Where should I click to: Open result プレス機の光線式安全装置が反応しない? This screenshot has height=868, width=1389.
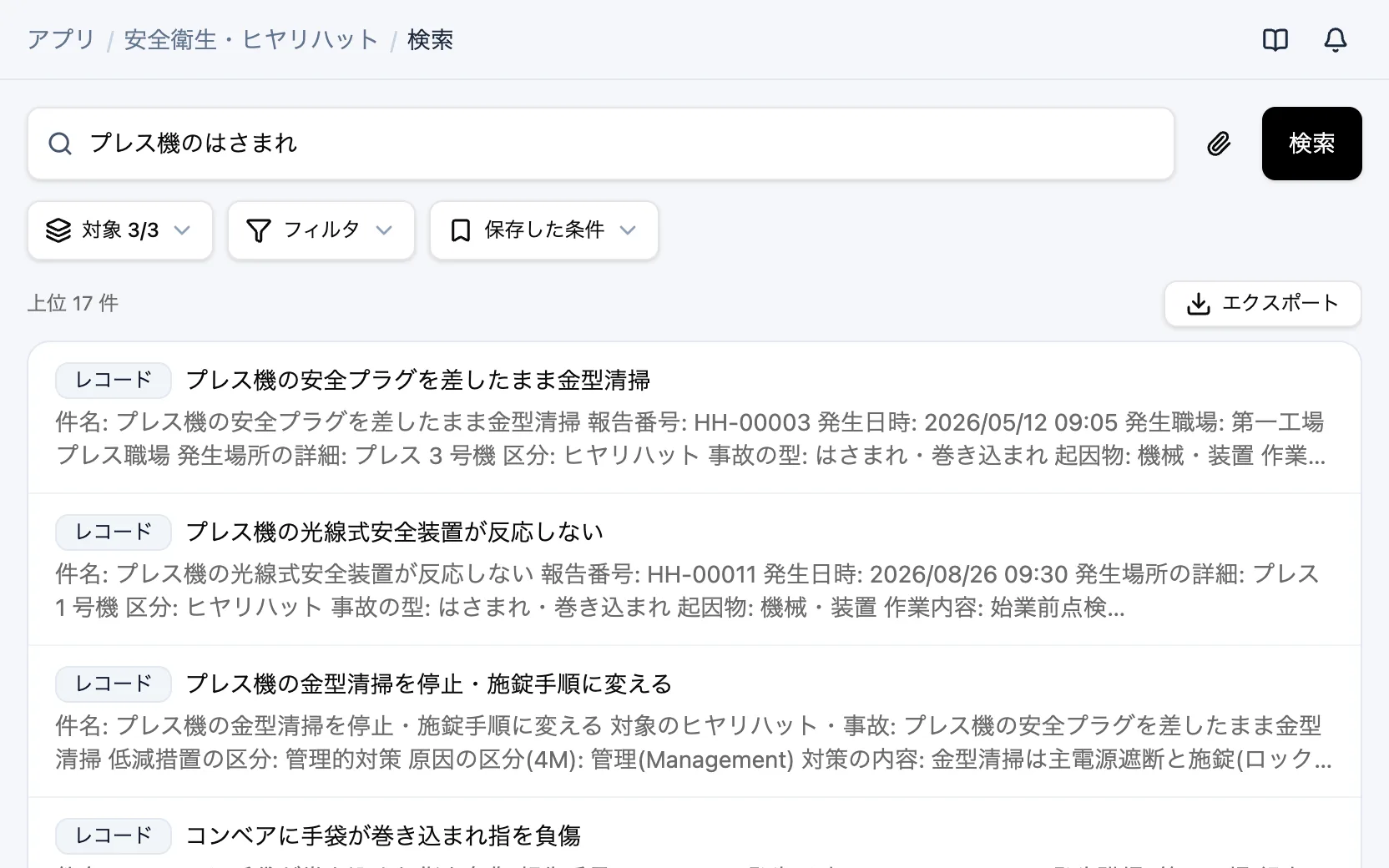tap(394, 532)
